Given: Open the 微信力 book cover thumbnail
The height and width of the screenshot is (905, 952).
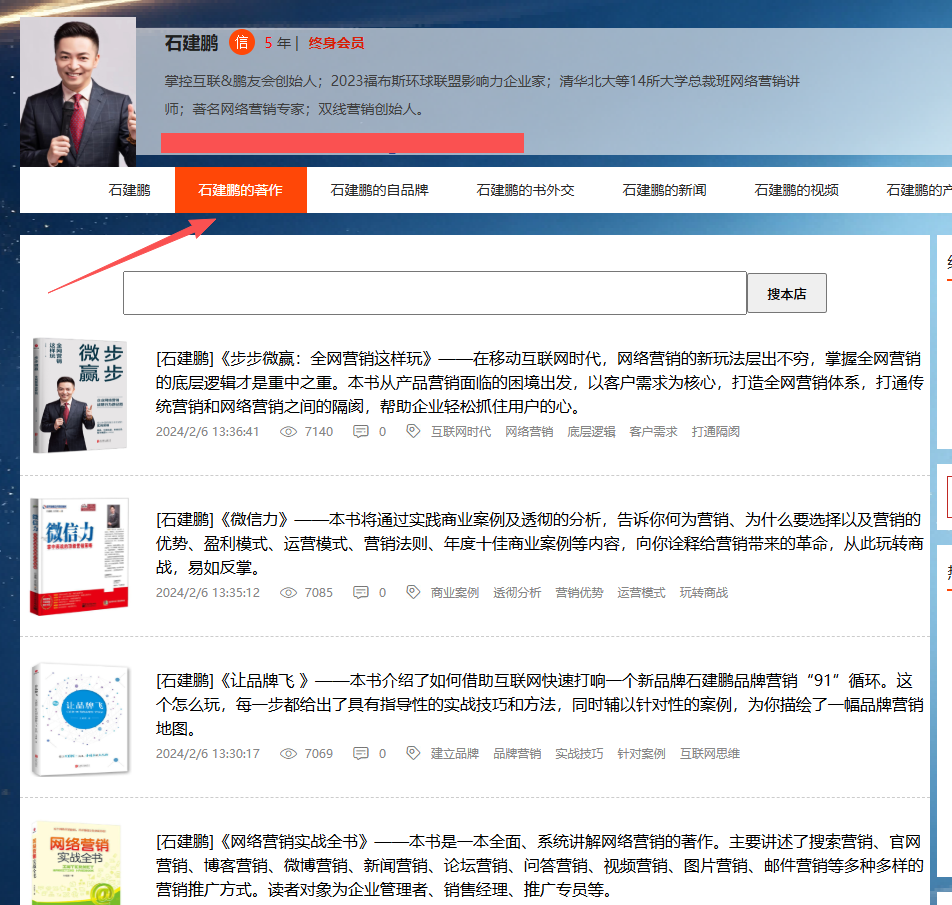Looking at the screenshot, I should click(x=80, y=557).
